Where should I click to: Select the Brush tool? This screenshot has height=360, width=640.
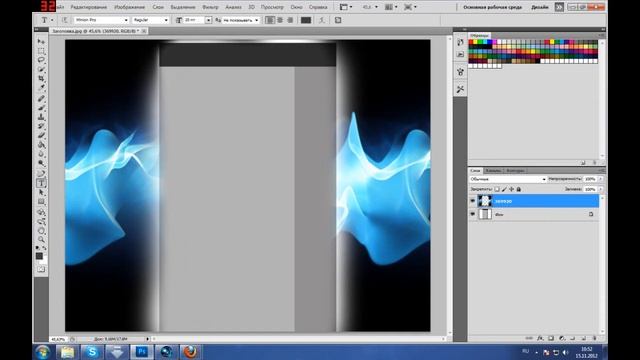pos(41,108)
